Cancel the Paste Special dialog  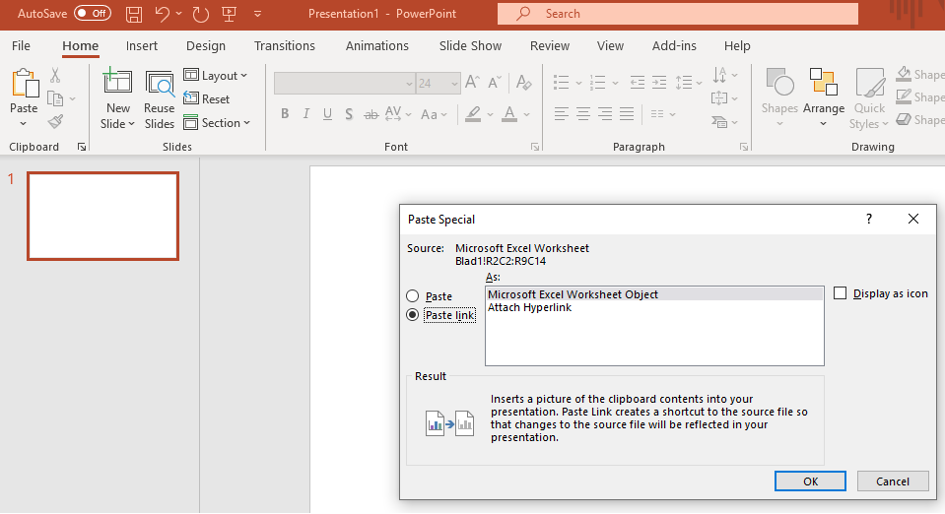pyautogui.click(x=893, y=481)
